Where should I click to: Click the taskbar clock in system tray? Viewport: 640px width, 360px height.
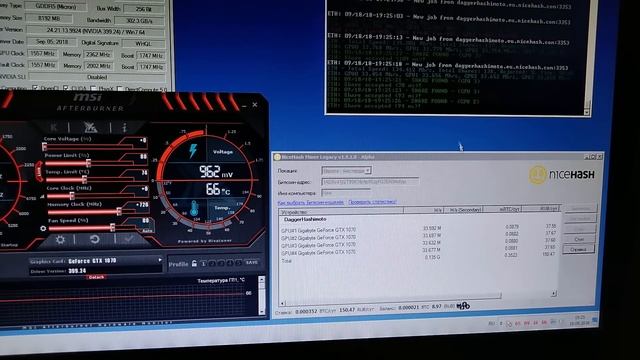(x=581, y=319)
